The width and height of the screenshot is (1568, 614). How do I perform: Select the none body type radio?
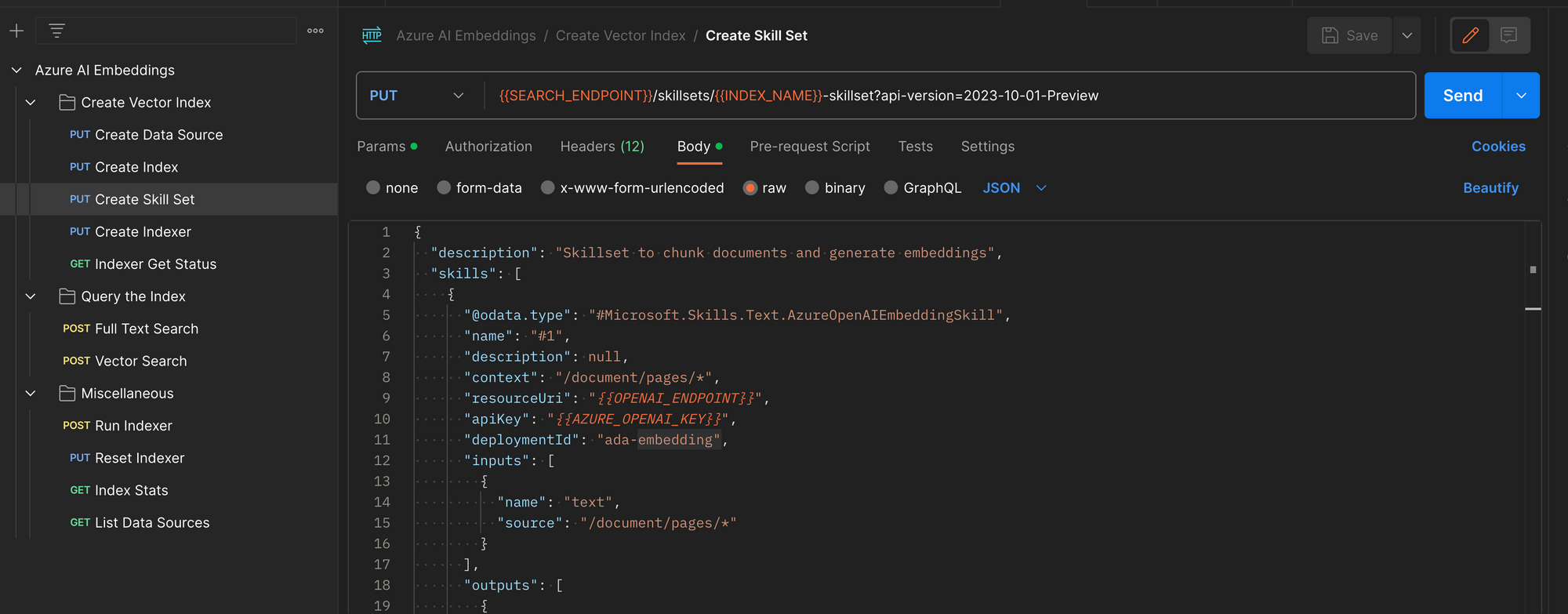(373, 187)
